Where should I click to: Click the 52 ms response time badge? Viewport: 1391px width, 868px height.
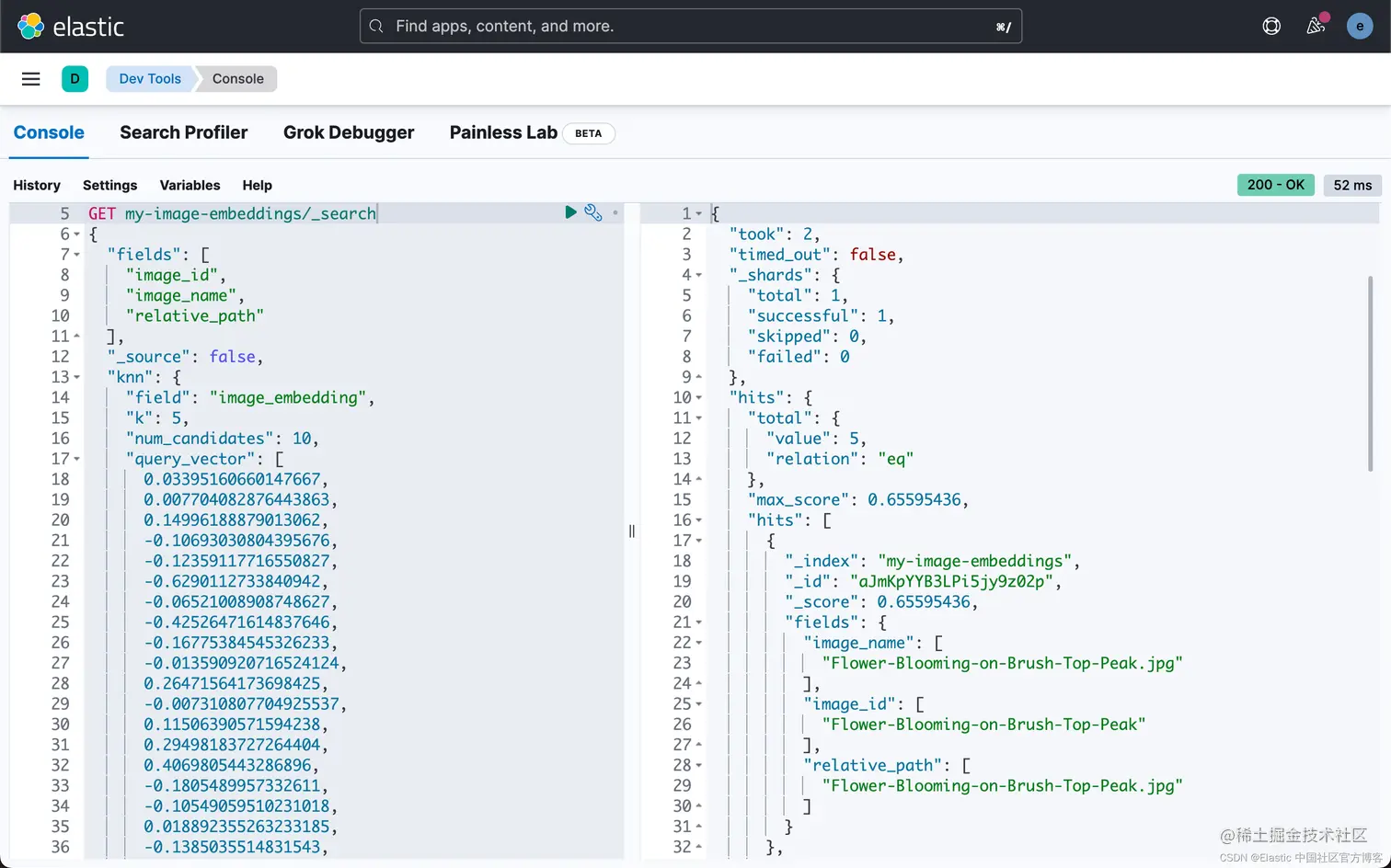[1352, 185]
